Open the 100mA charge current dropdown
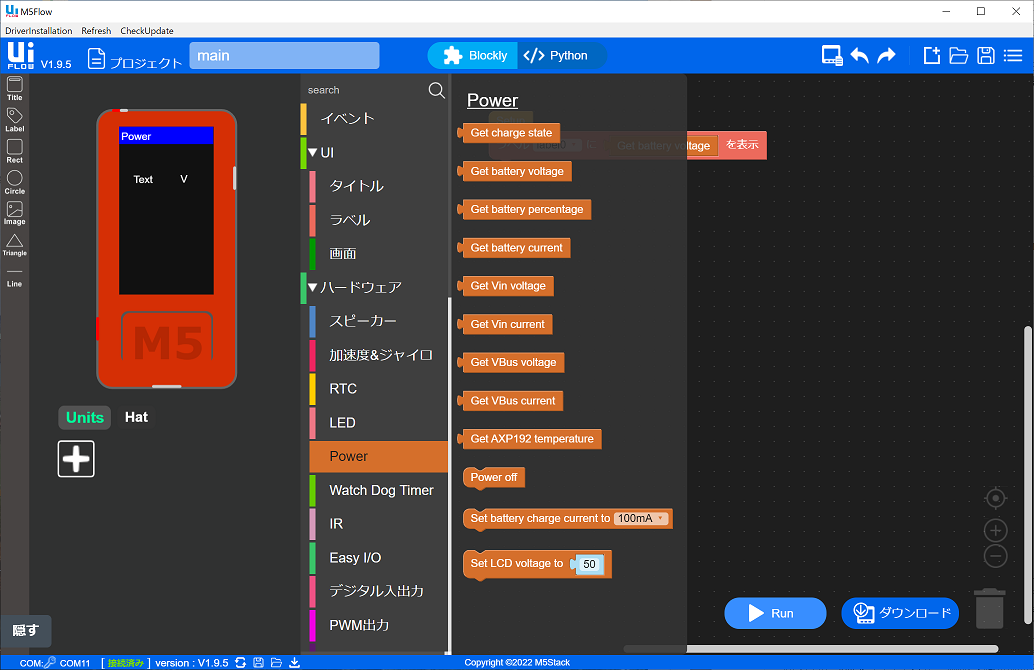This screenshot has width=1034, height=670. pyautogui.click(x=641, y=518)
